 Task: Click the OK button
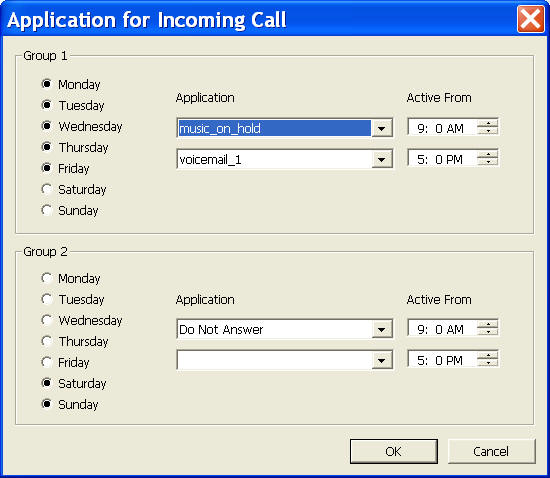394,451
